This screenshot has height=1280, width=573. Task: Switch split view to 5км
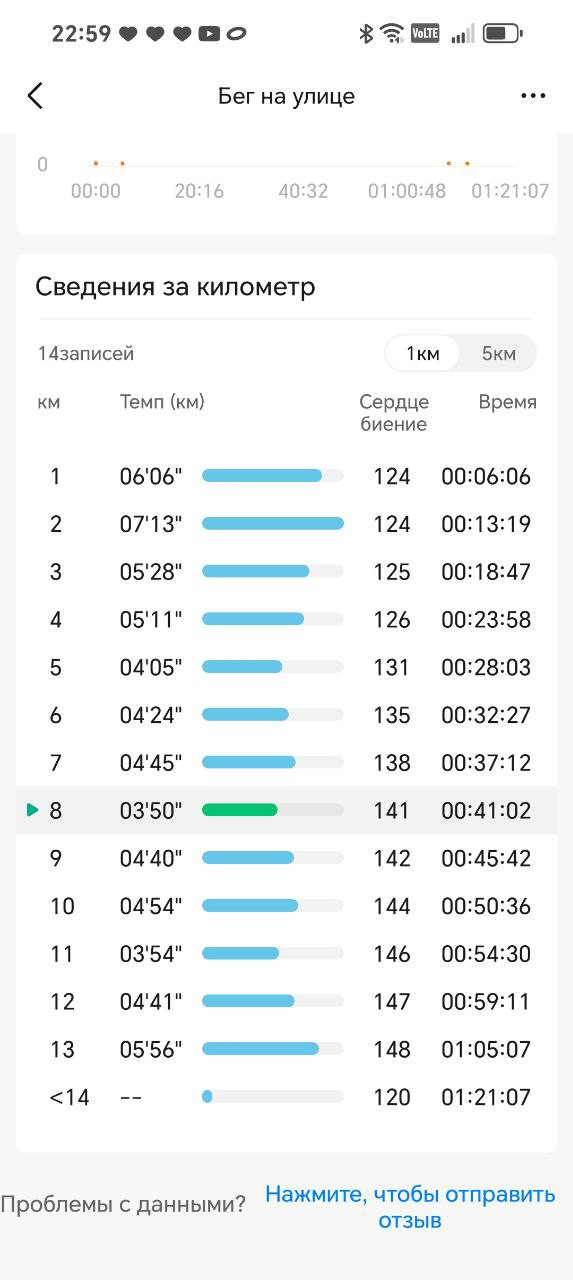[498, 354]
